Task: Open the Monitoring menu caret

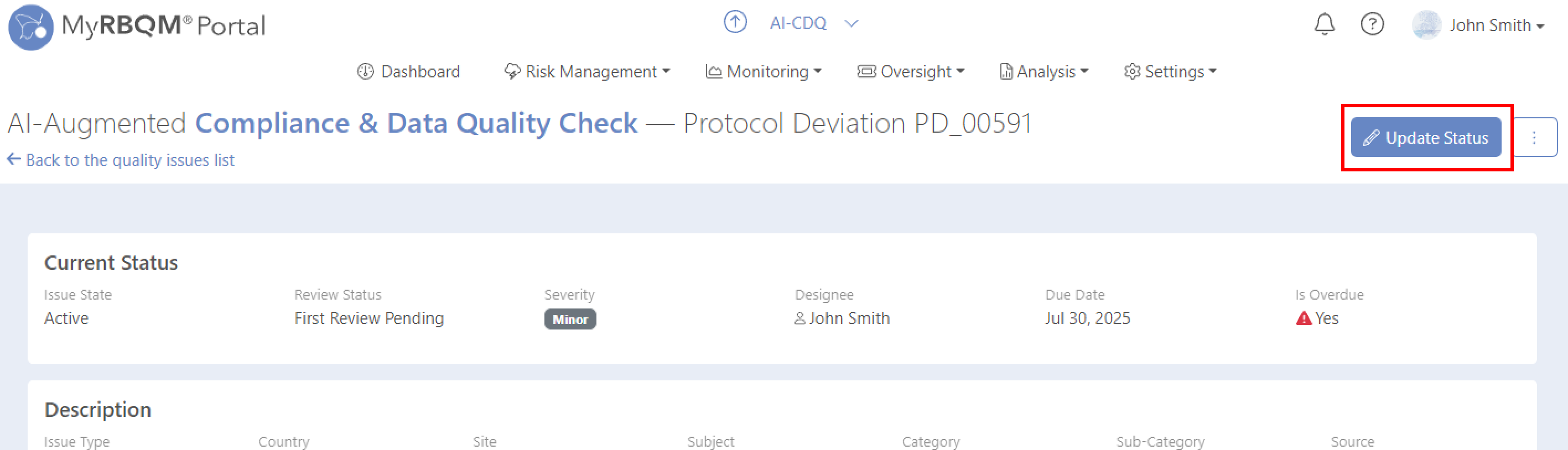Action: click(x=818, y=72)
